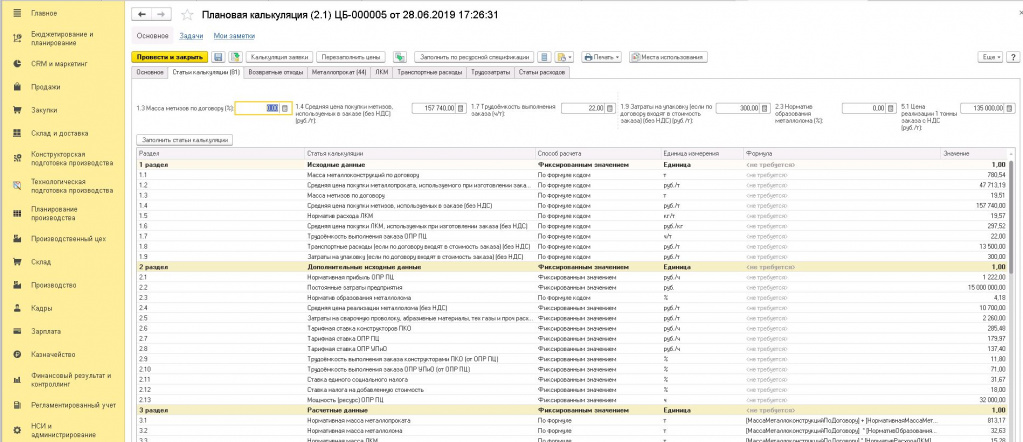Open calculator for 2.3 Норматив металлолома field
Viewport: 1023px width, 442px height.
[x=890, y=108]
